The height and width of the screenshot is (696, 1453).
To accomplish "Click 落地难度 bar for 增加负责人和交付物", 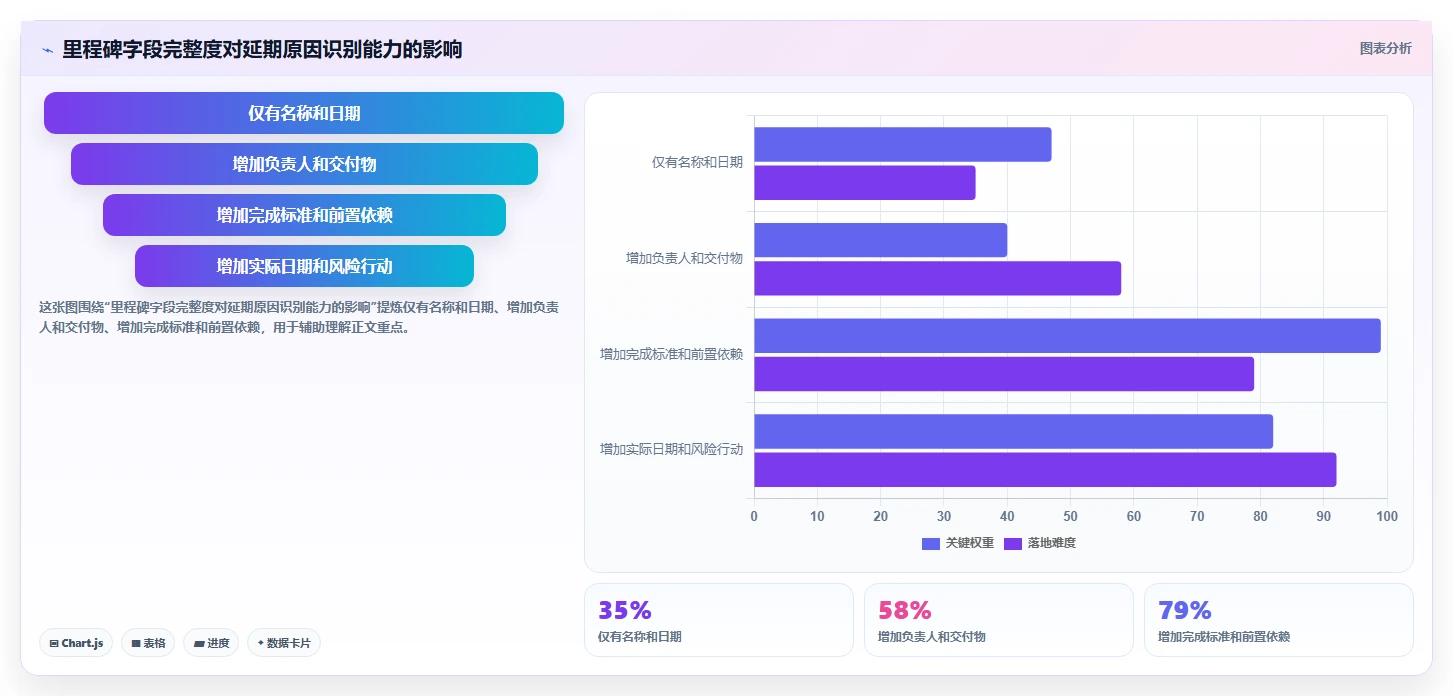I will pos(937,278).
